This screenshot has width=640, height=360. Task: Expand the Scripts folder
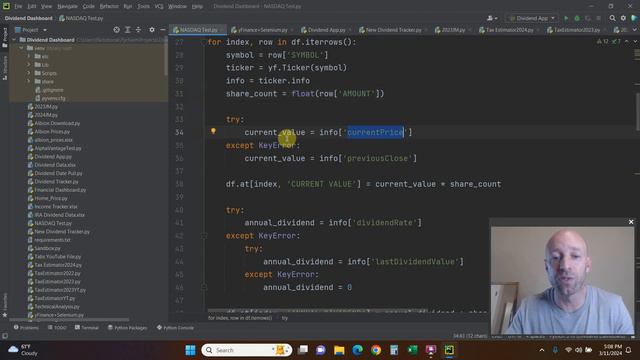[x=29, y=73]
